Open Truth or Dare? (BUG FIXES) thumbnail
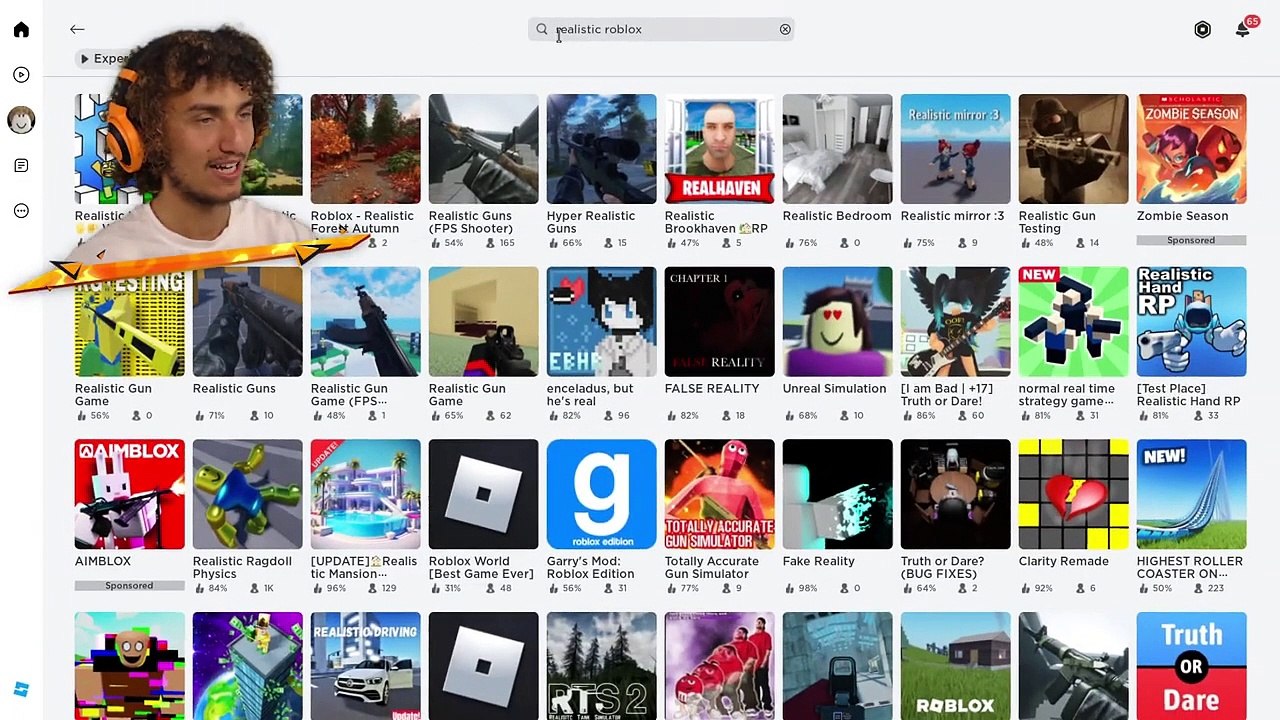The width and height of the screenshot is (1280, 720). tap(955, 494)
